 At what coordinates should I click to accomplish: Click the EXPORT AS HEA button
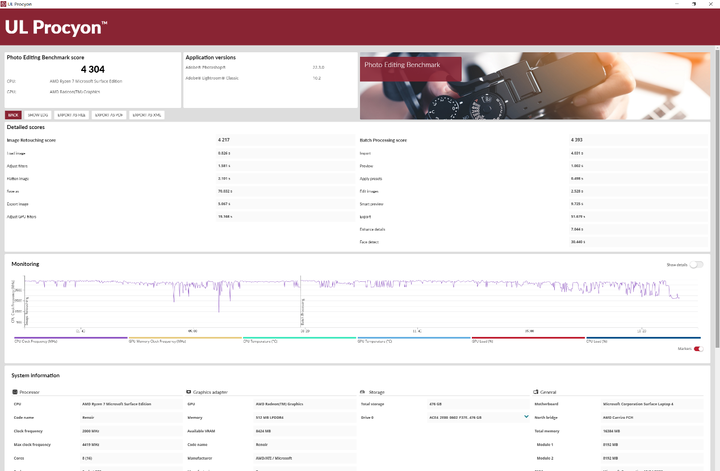click(x=71, y=115)
